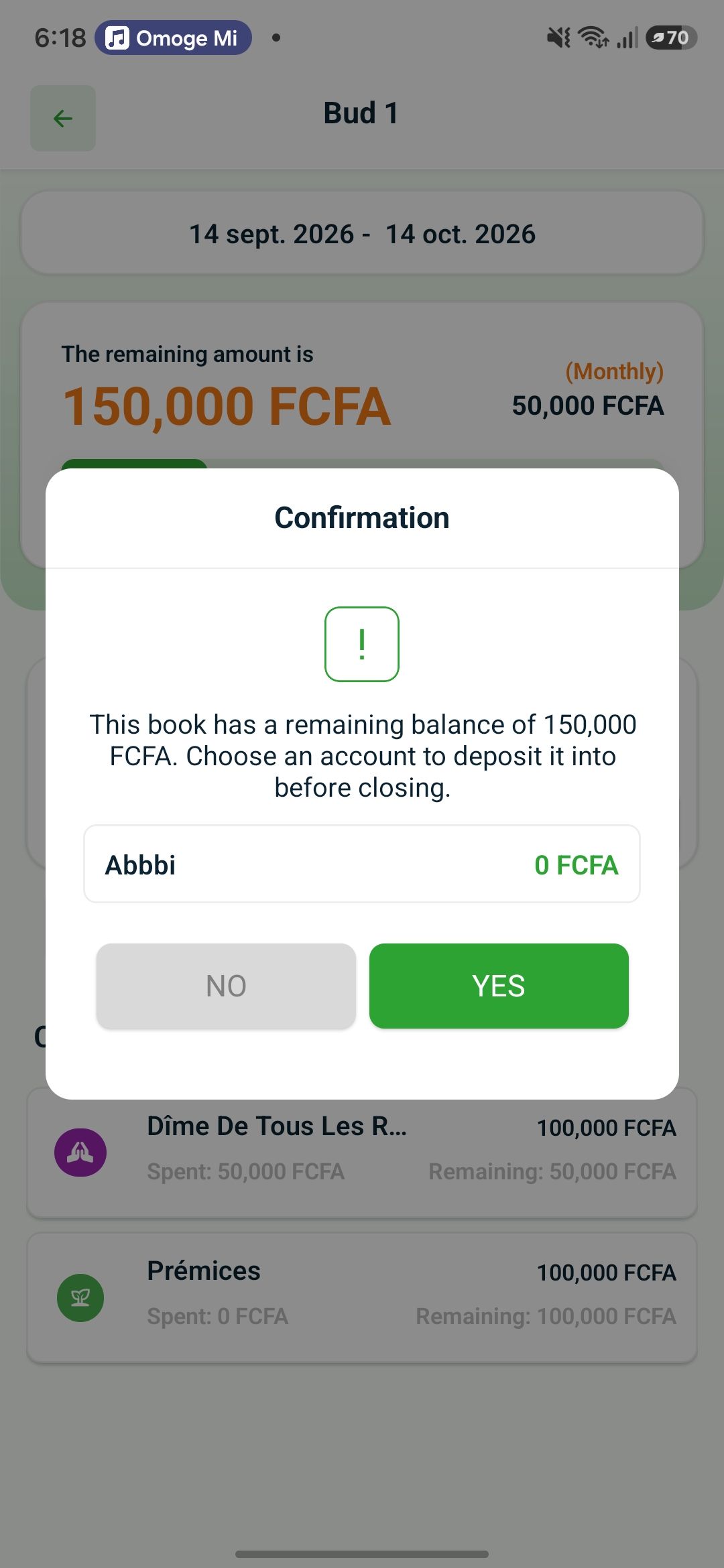Tap the Monthly 50,000 FCFA label
724x1568 pixels.
pyautogui.click(x=588, y=389)
